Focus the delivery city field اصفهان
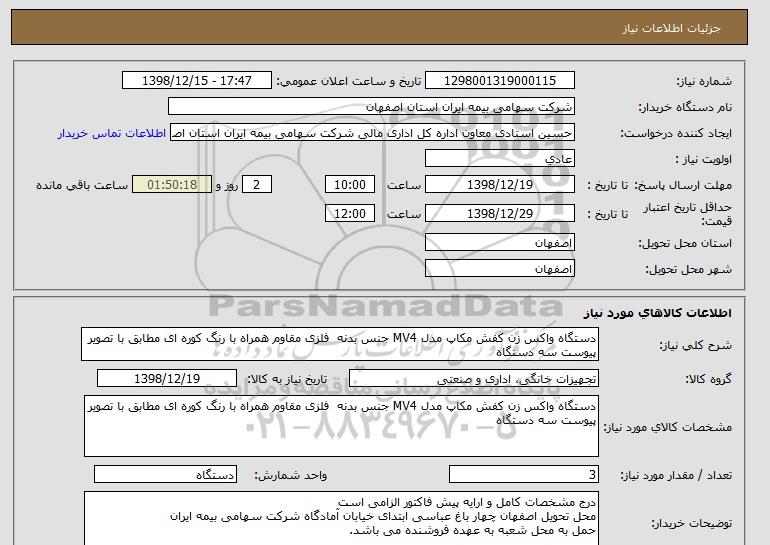This screenshot has width=770, height=545. click(x=500, y=269)
